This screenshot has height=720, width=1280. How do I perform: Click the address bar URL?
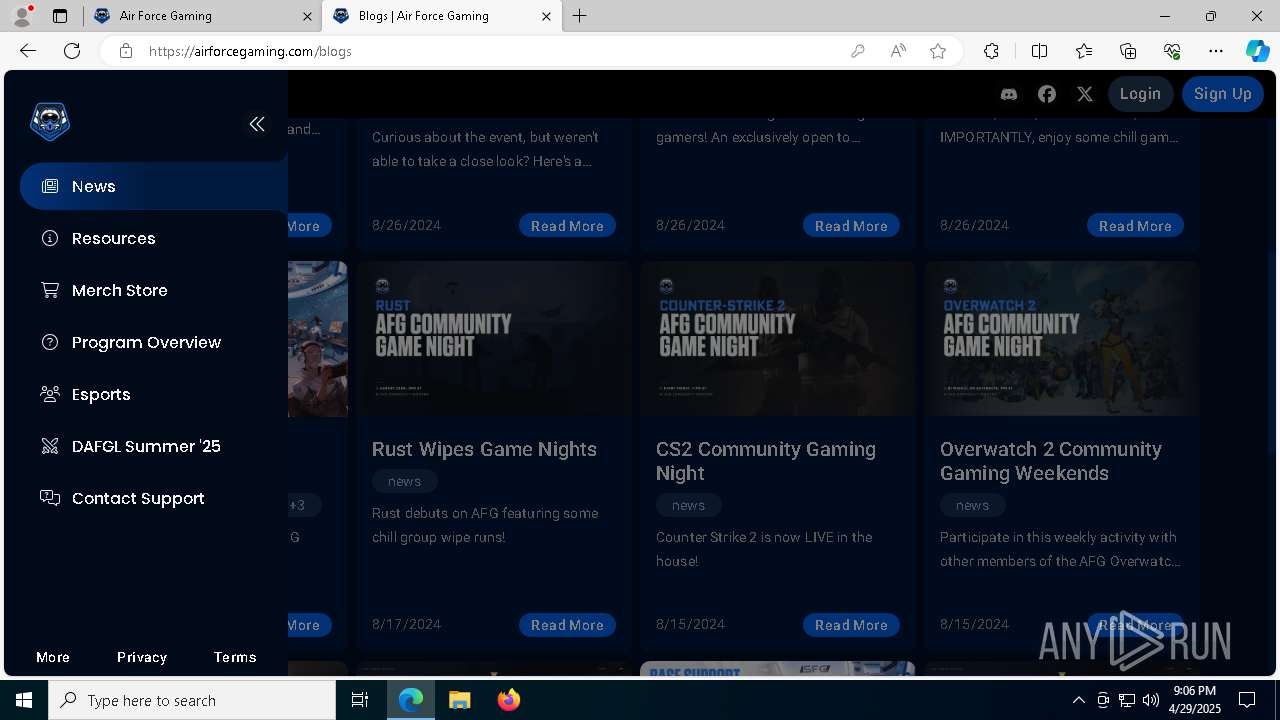coord(250,51)
